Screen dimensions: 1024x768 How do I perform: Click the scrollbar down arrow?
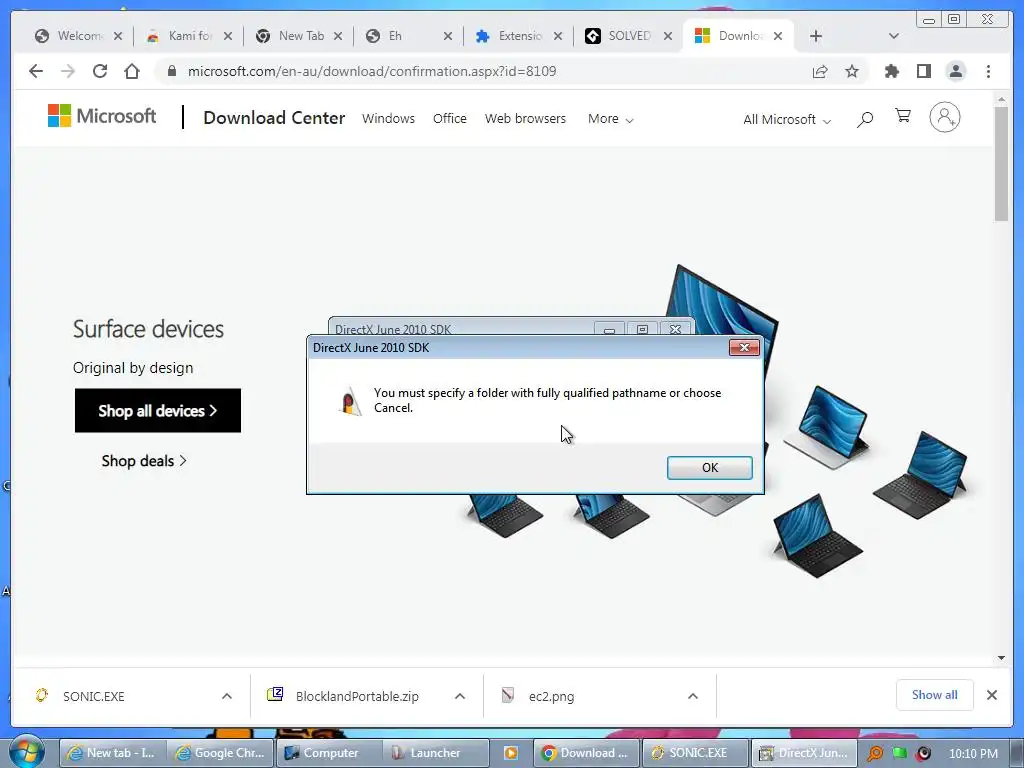click(1001, 658)
